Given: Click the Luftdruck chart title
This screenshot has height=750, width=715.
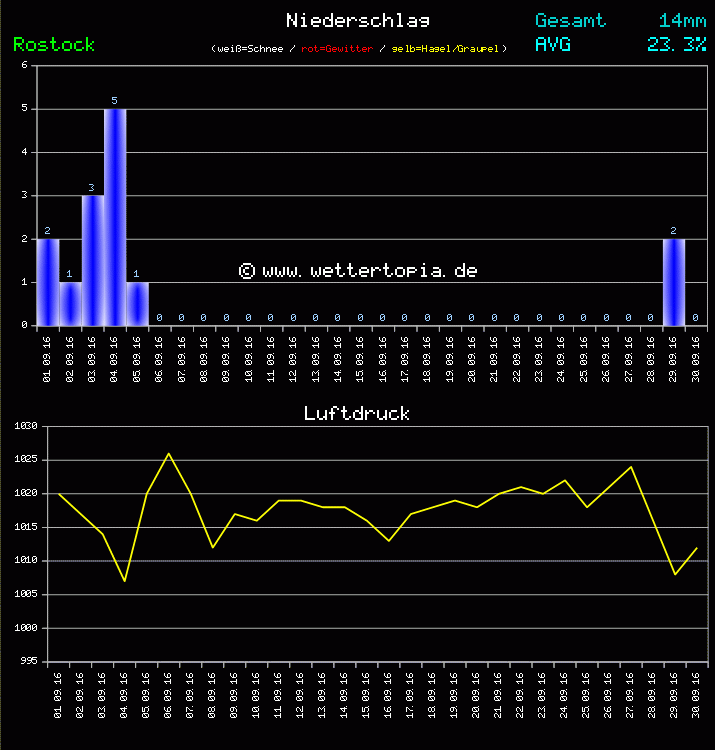Looking at the screenshot, I should [357, 413].
